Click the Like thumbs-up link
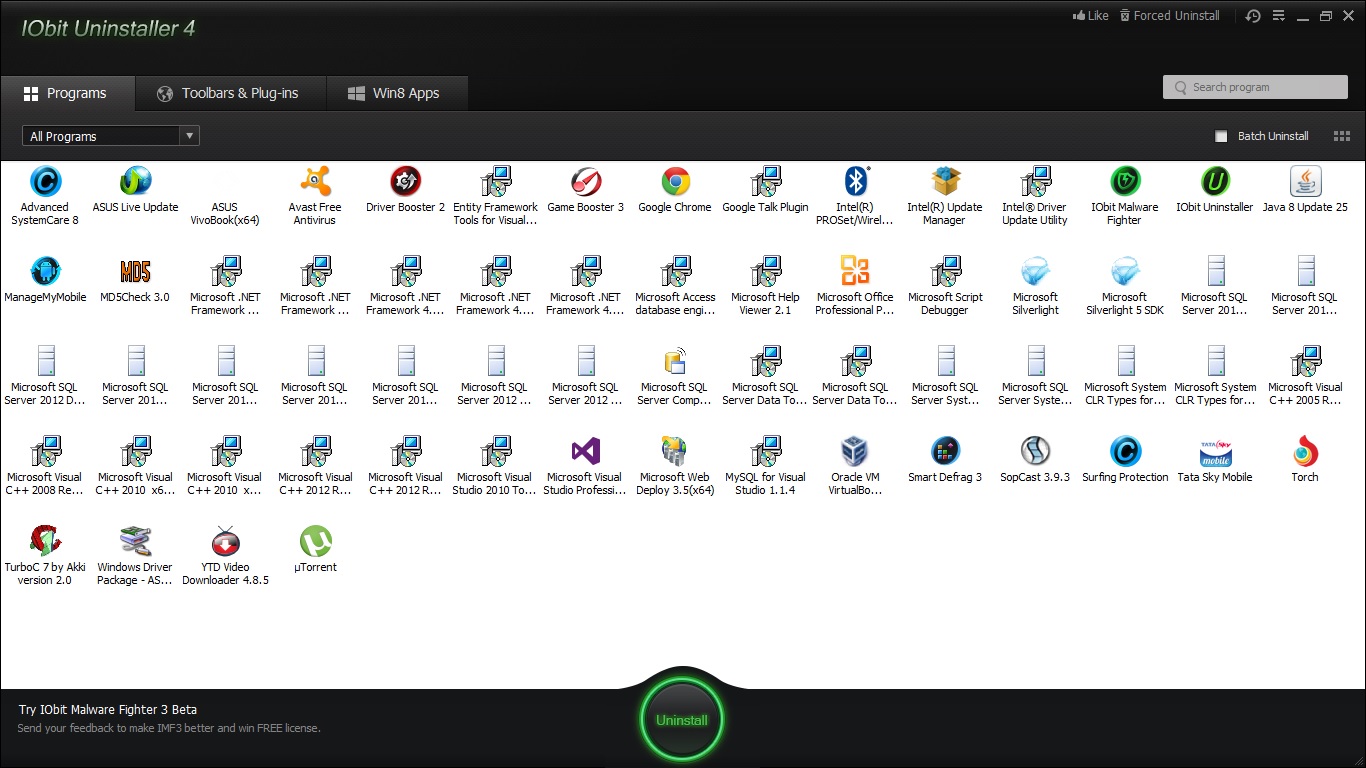Screen dimensions: 1366x768 [1090, 16]
